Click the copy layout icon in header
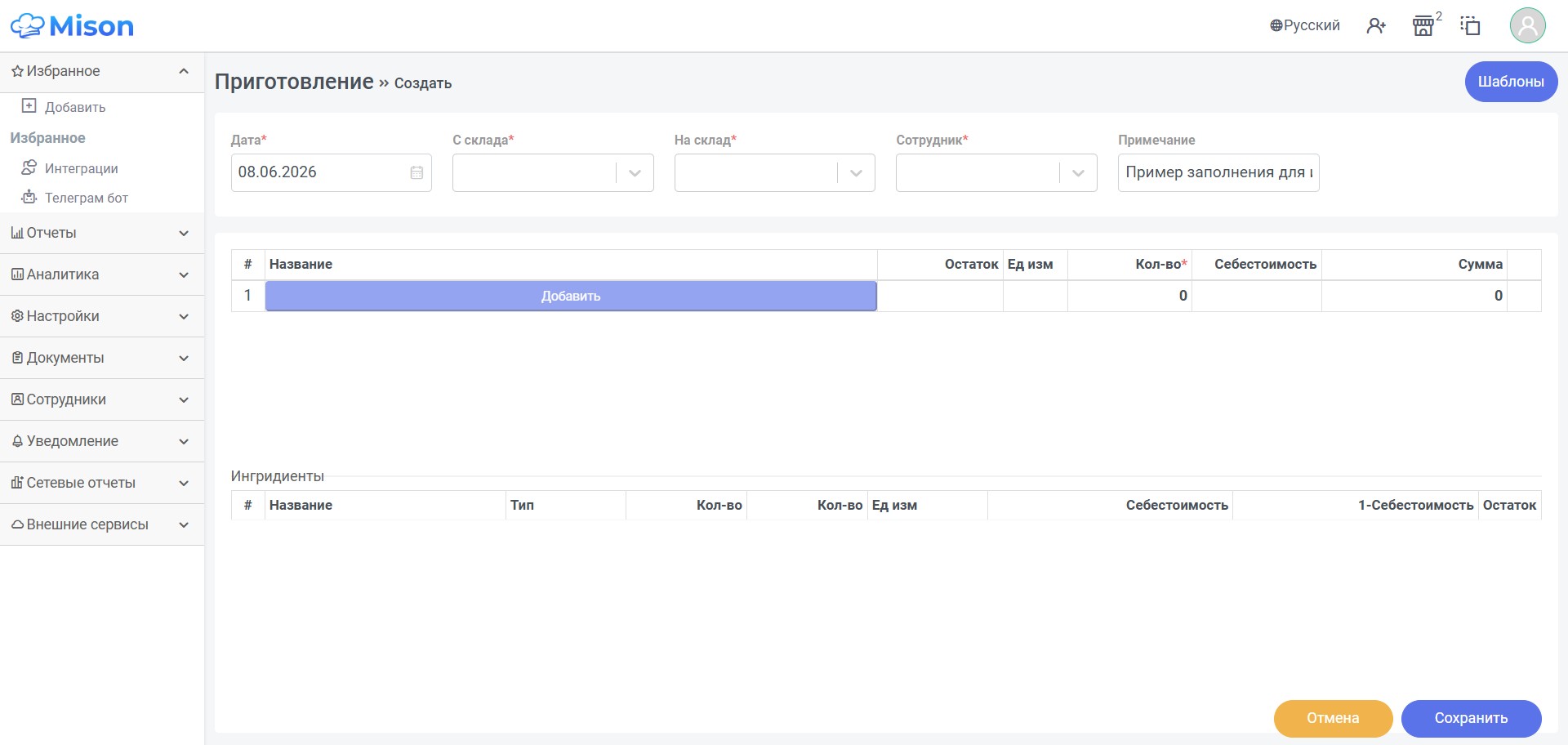Screen dimensions: 1568x745 pyautogui.click(x=1470, y=26)
